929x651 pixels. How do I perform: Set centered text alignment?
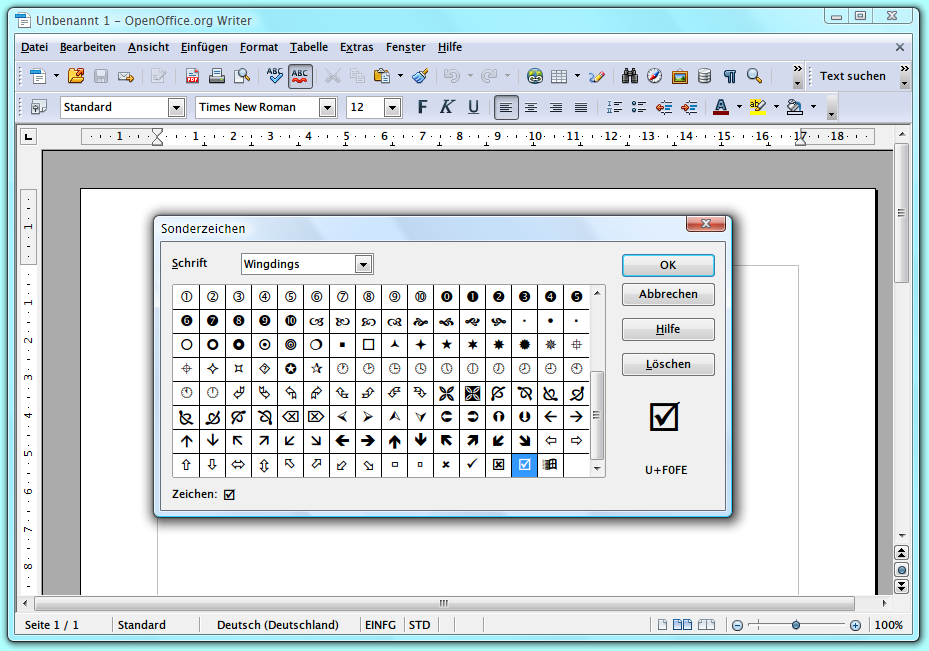[x=531, y=107]
